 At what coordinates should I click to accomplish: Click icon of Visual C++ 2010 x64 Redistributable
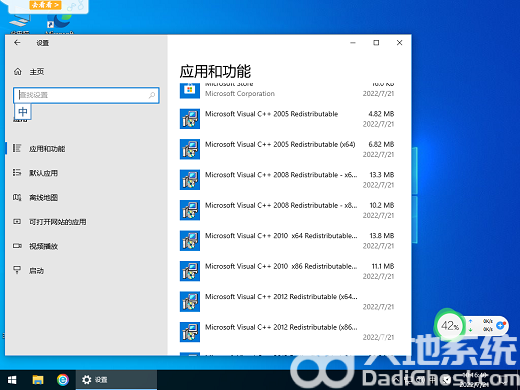click(190, 241)
